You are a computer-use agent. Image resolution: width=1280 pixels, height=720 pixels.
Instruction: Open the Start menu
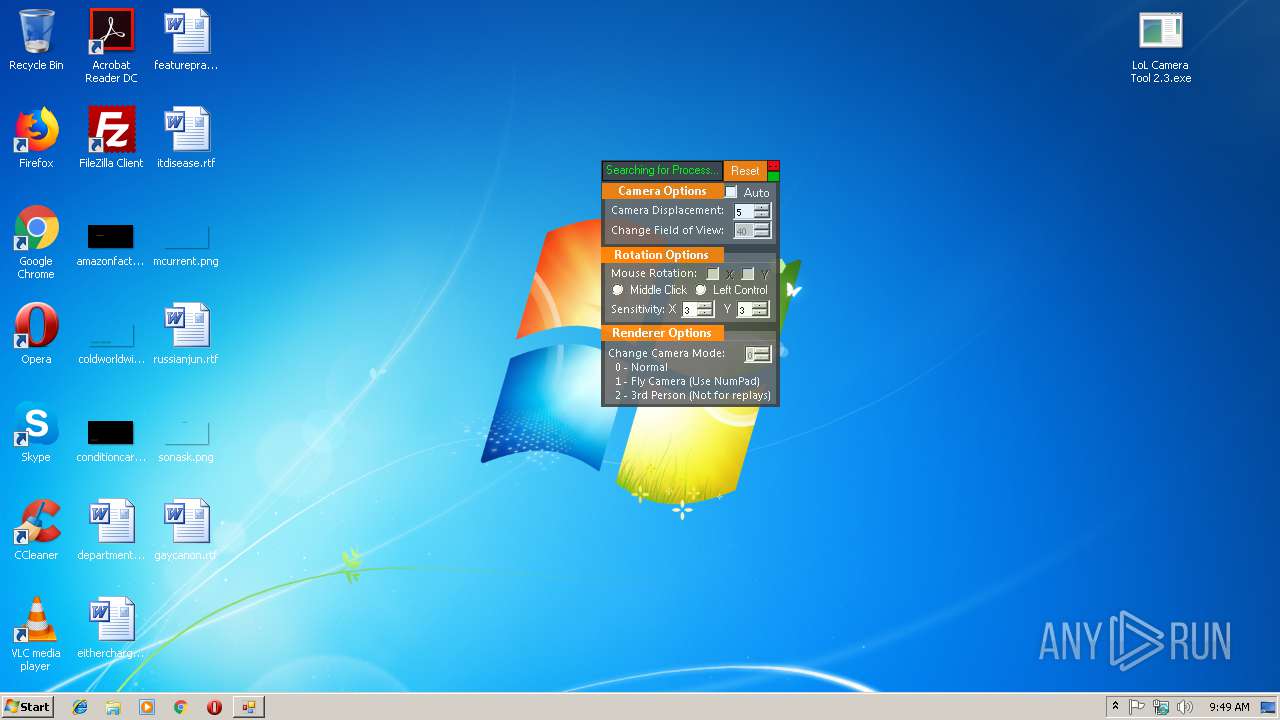(x=28, y=707)
